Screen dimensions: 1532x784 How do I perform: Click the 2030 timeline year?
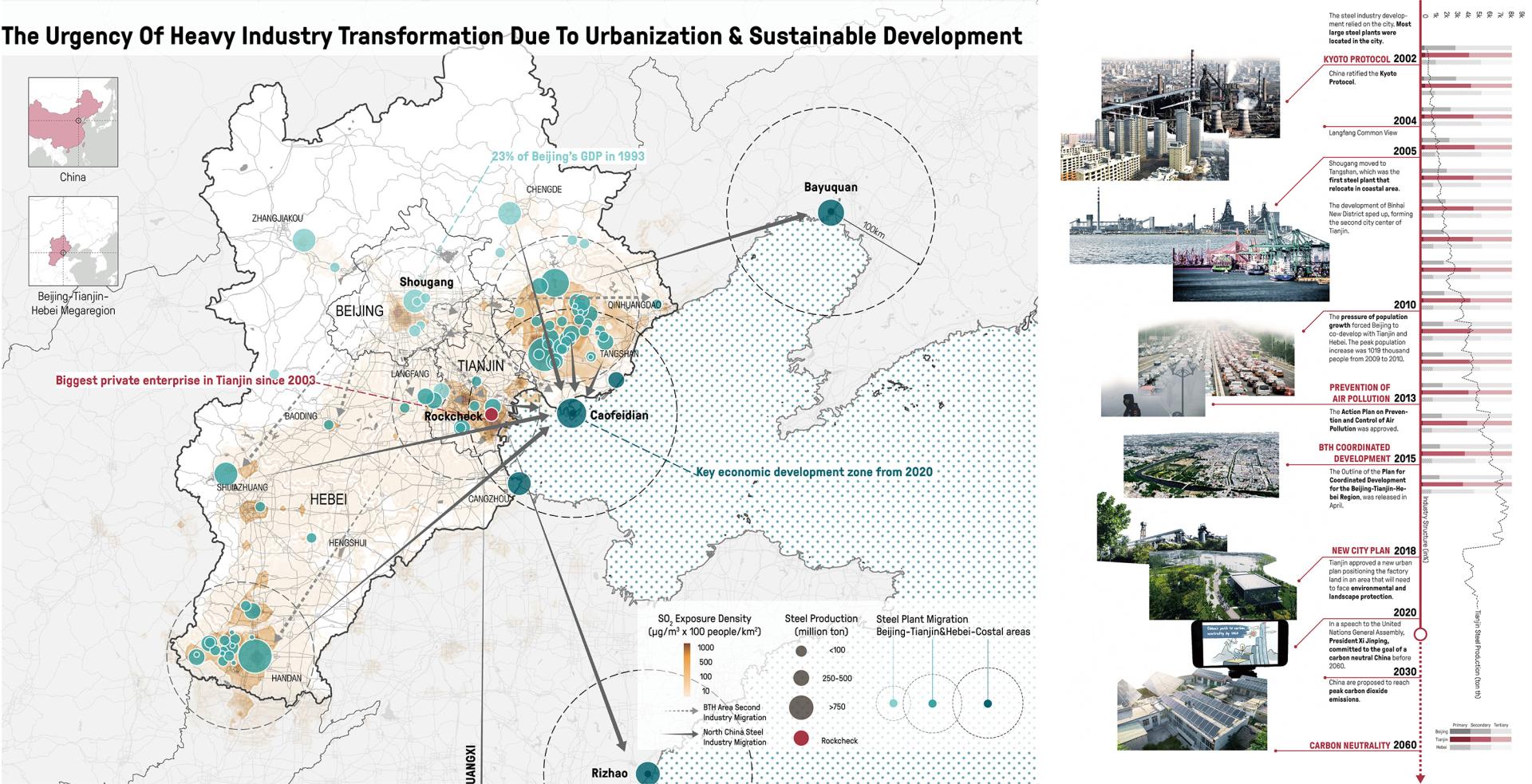(x=1405, y=672)
